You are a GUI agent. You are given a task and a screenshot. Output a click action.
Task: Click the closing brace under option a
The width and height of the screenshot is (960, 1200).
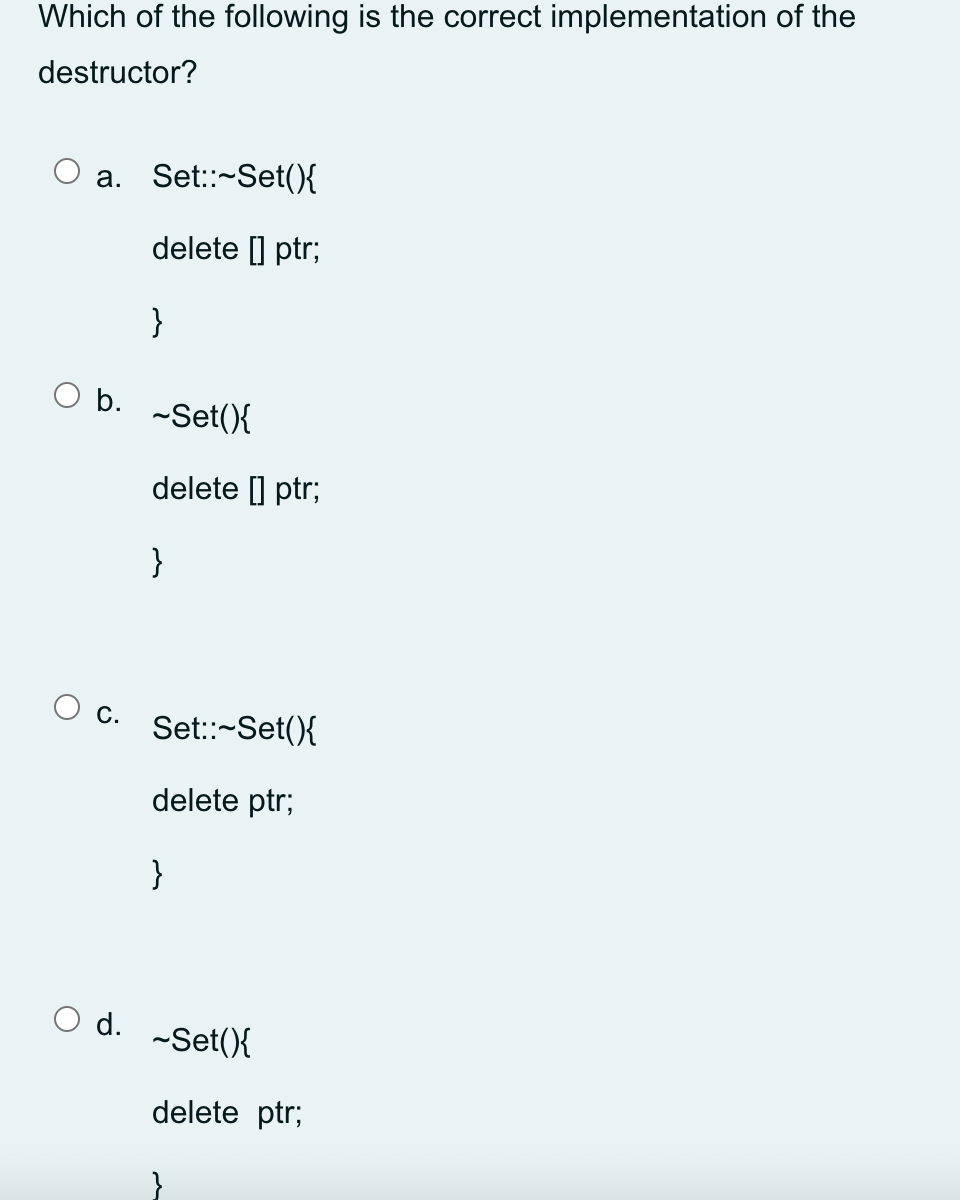pyautogui.click(x=157, y=322)
